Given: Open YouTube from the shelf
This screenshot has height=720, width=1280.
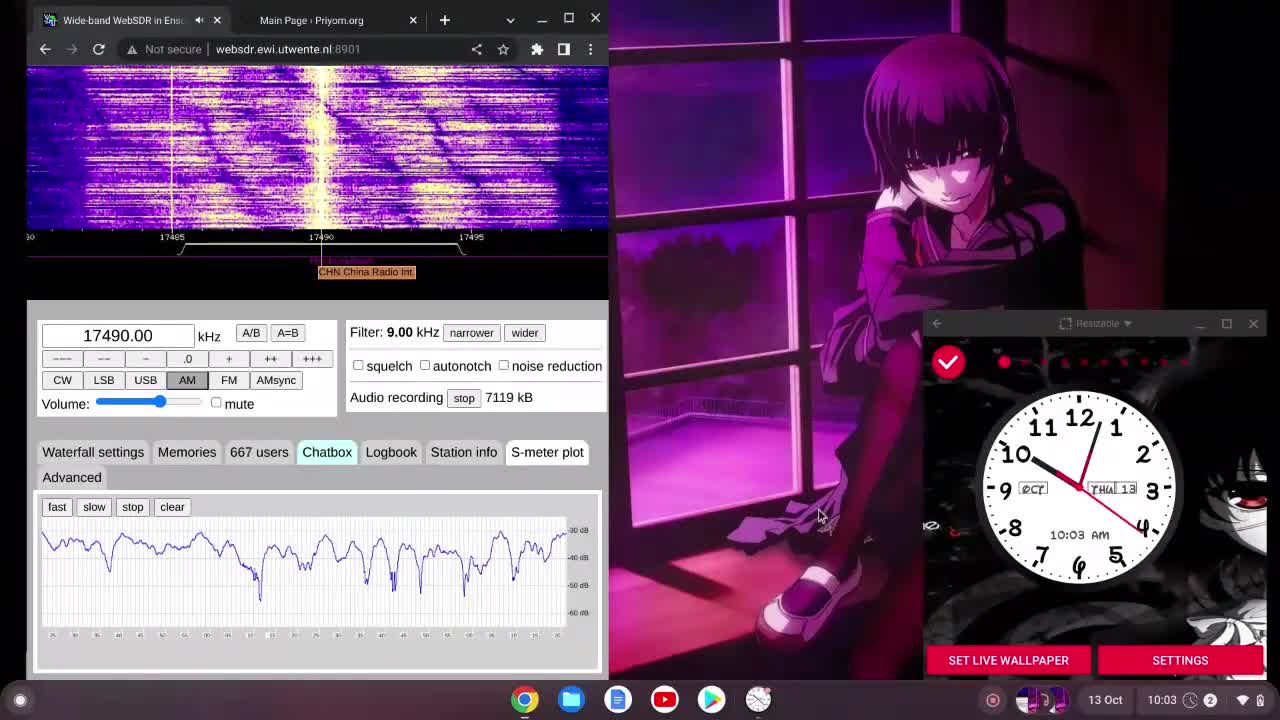Looking at the screenshot, I should pyautogui.click(x=665, y=700).
